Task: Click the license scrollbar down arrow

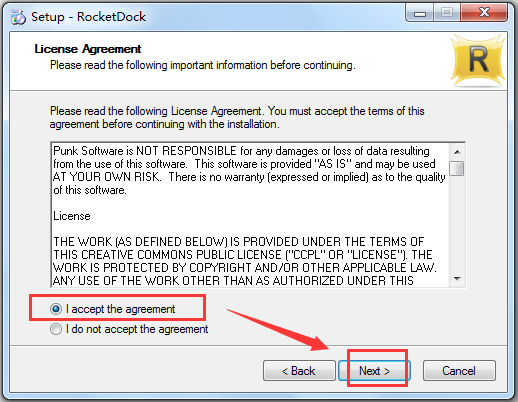Action: point(457,278)
